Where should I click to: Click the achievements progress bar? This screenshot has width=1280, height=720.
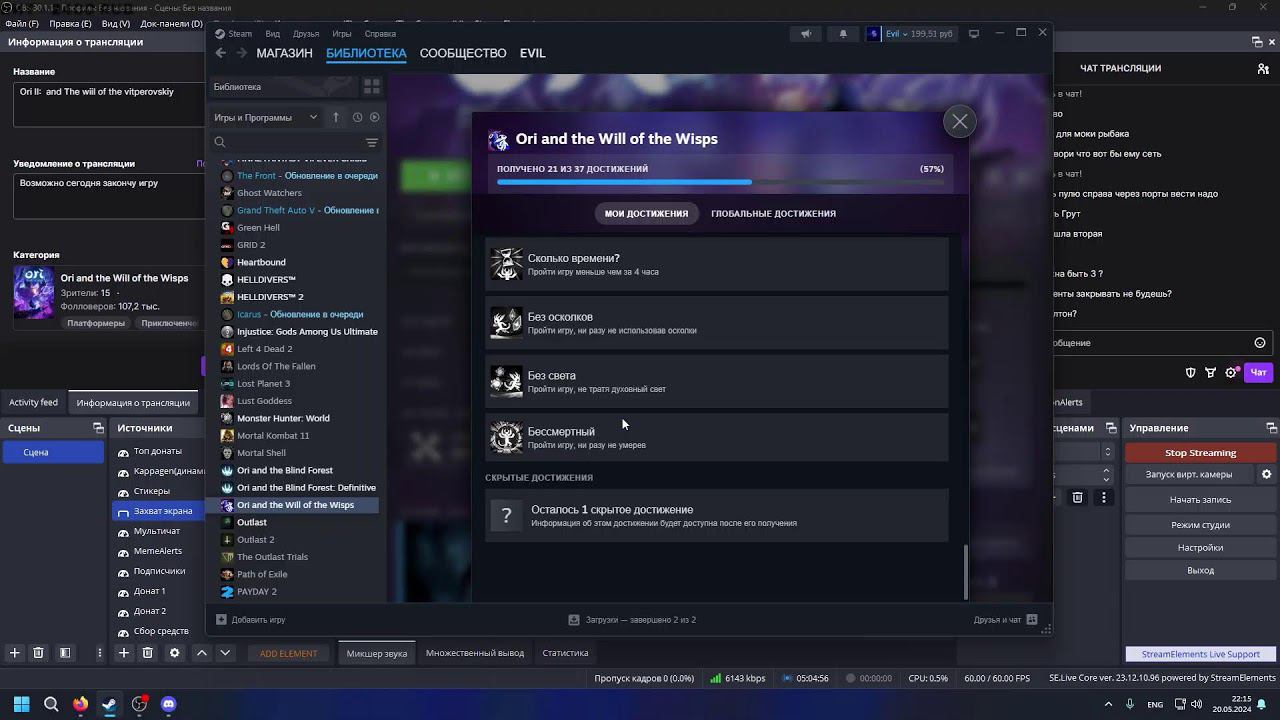pos(720,182)
